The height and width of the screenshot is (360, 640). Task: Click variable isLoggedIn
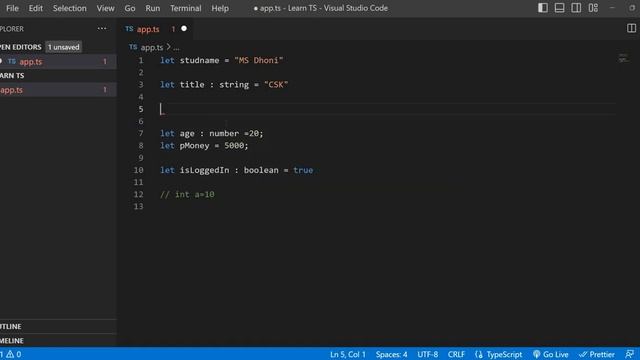204,170
